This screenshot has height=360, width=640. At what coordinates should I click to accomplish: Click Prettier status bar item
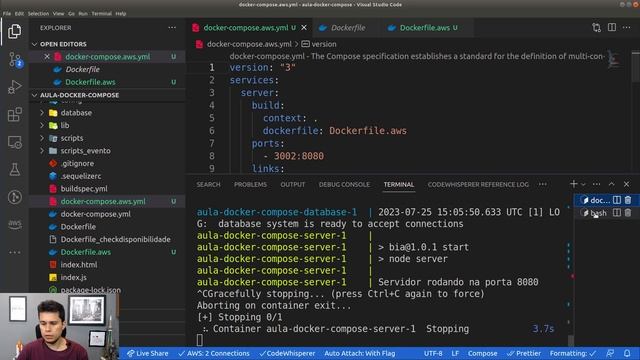click(x=524, y=353)
